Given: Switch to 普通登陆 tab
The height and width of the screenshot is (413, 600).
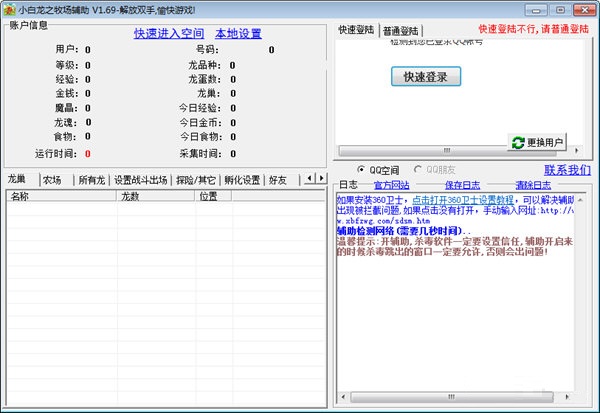Looking at the screenshot, I should click(400, 31).
